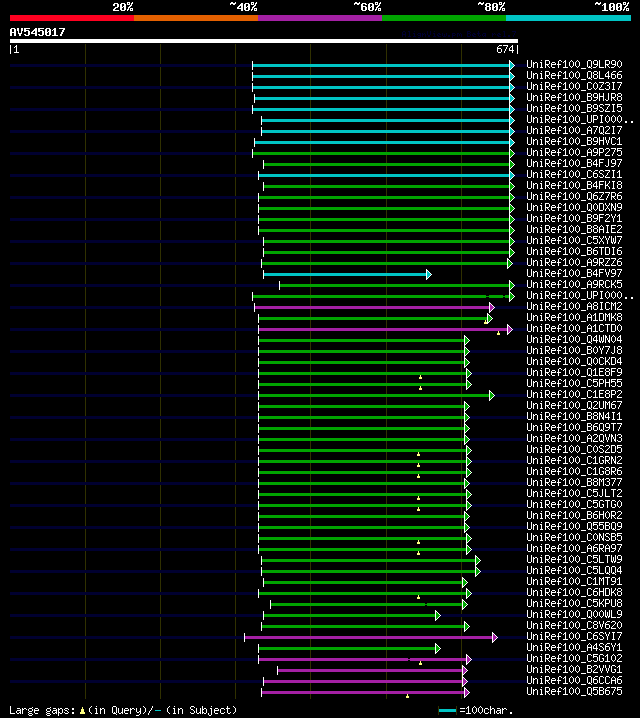Click the green arrowhead of the C1E8P2 alignment
The width and height of the screenshot is (640, 718).
[492, 395]
